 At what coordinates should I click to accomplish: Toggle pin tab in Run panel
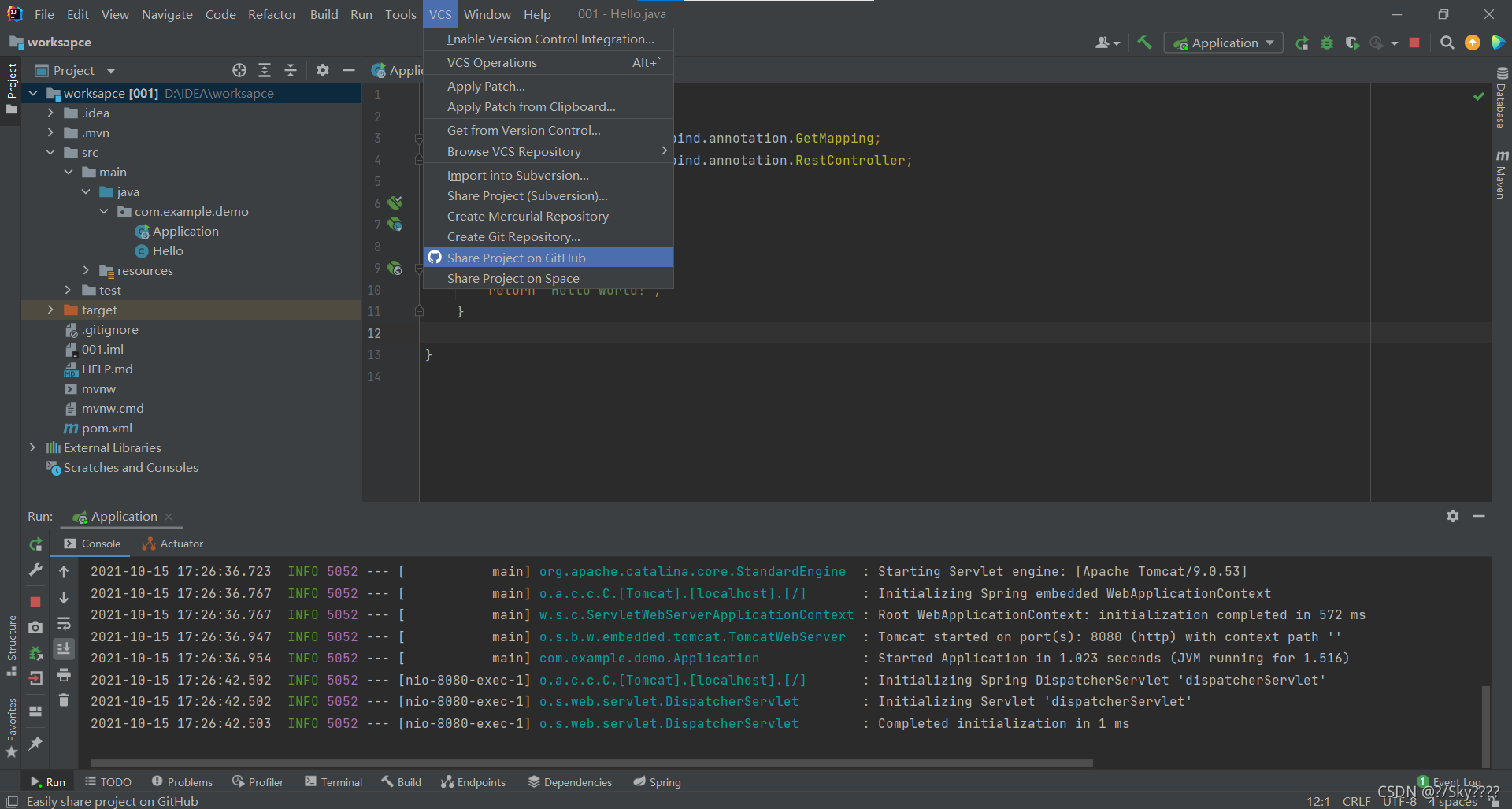tap(35, 743)
